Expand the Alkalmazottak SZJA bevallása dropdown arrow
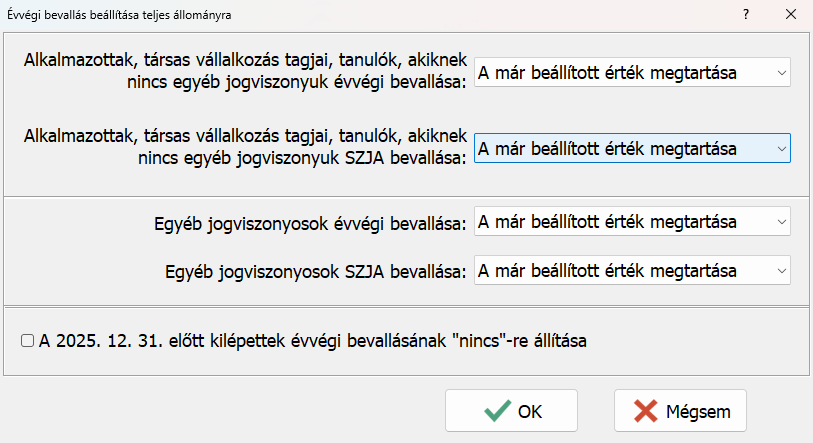Image resolution: width=813 pixels, height=443 pixels. (778, 149)
